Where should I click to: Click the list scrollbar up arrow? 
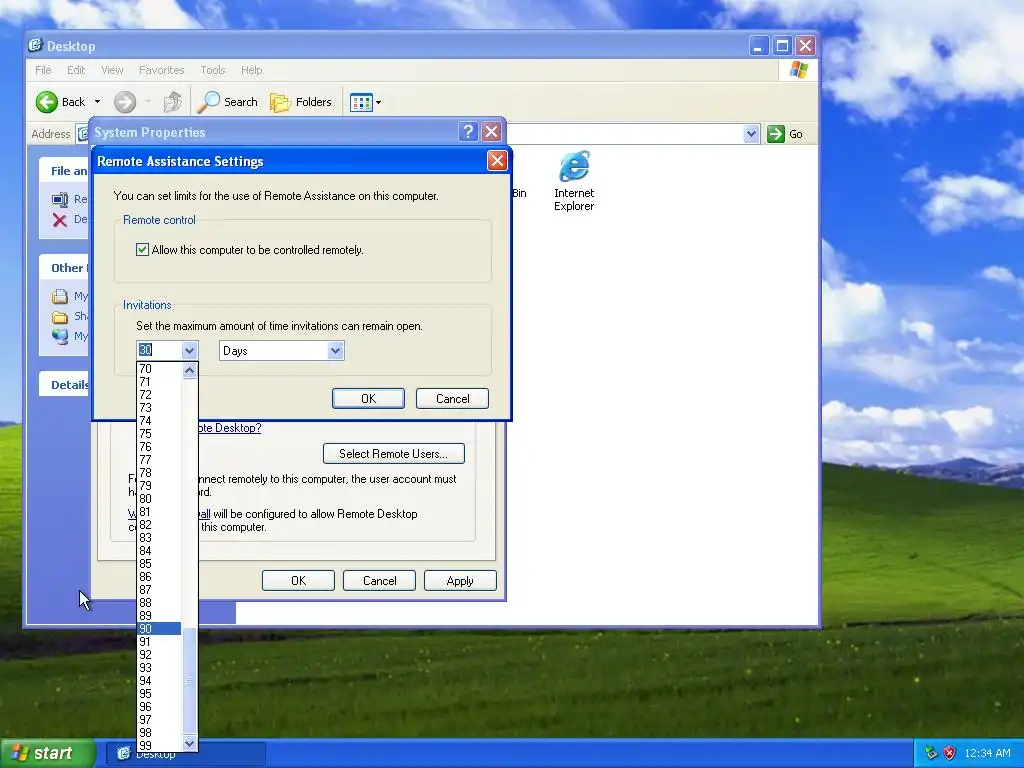(189, 370)
